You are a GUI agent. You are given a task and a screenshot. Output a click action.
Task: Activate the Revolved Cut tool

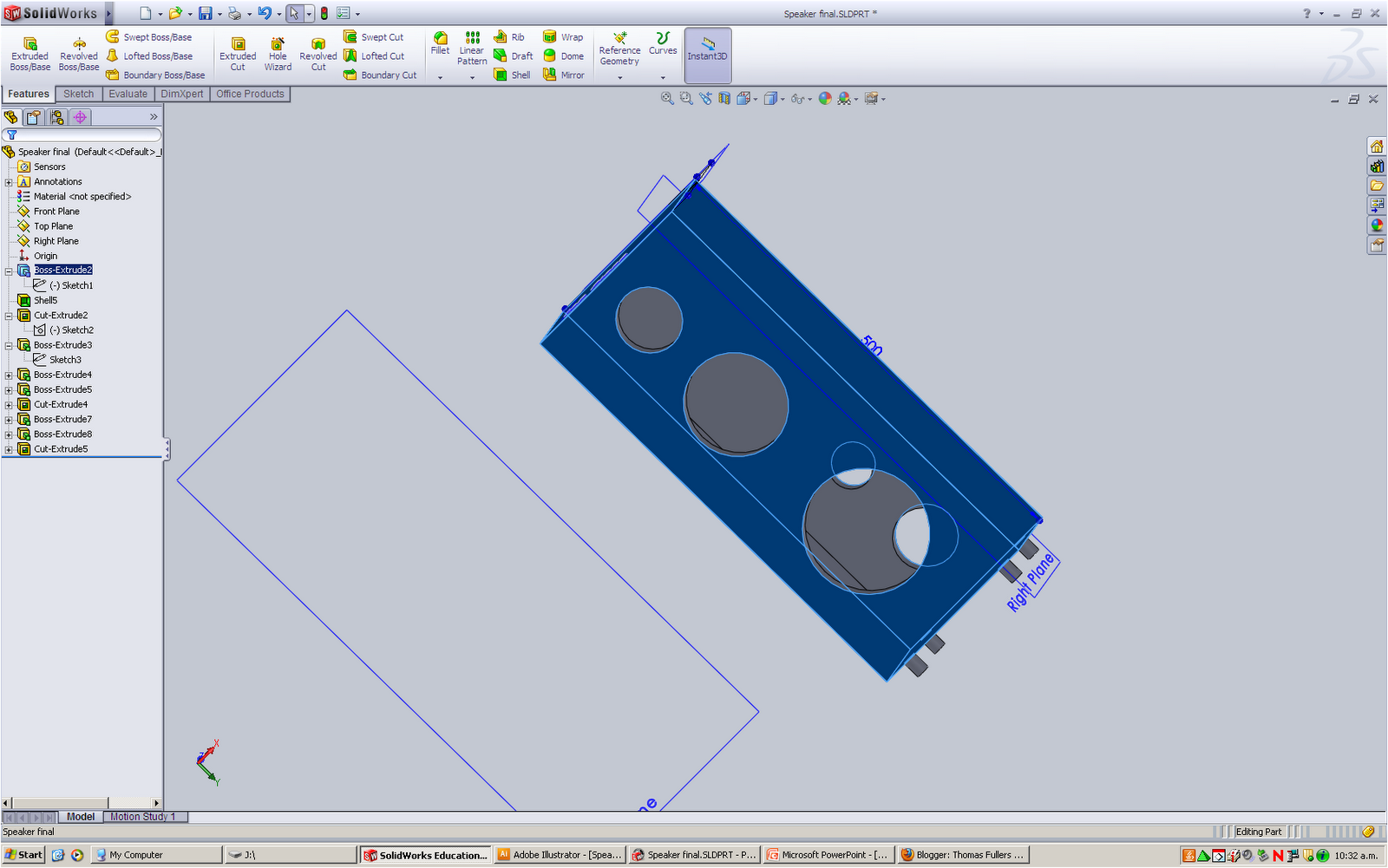coord(318,52)
